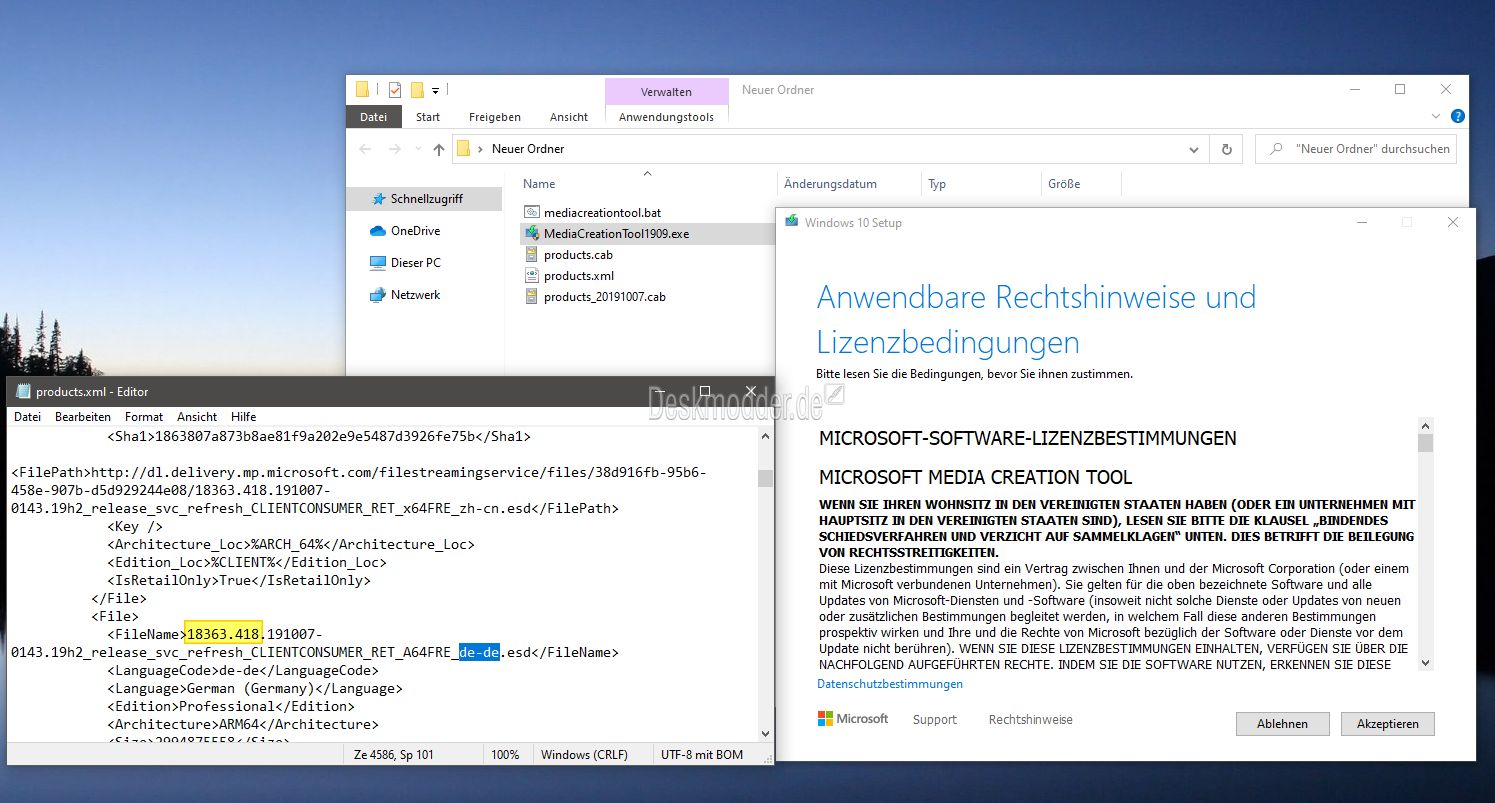This screenshot has height=803, width=1495.
Task: Open the quick access toolbar customize arrow in Explorer
Action: tap(436, 91)
